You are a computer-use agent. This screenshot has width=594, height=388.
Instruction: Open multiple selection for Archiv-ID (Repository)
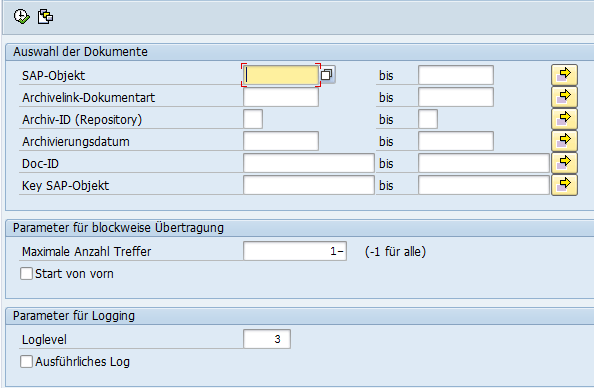coord(564,119)
